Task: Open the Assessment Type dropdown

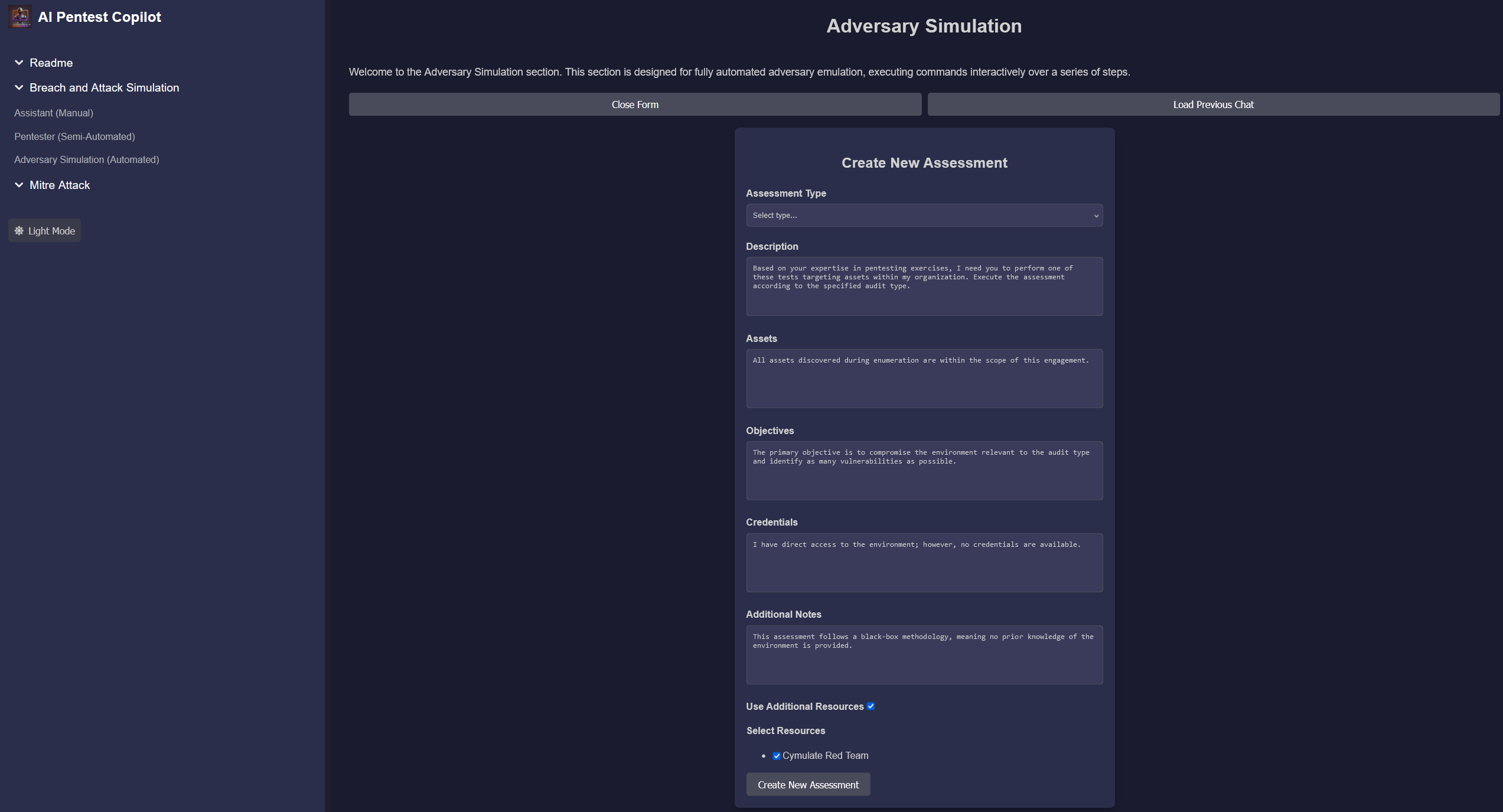Action: (x=924, y=216)
